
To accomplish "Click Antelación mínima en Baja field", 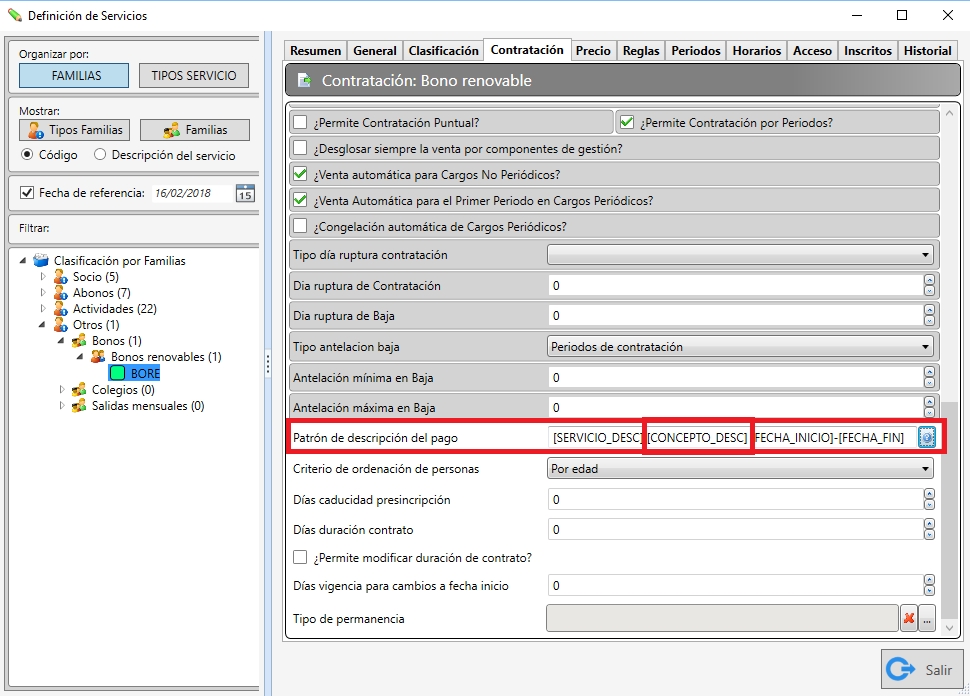I will point(736,377).
